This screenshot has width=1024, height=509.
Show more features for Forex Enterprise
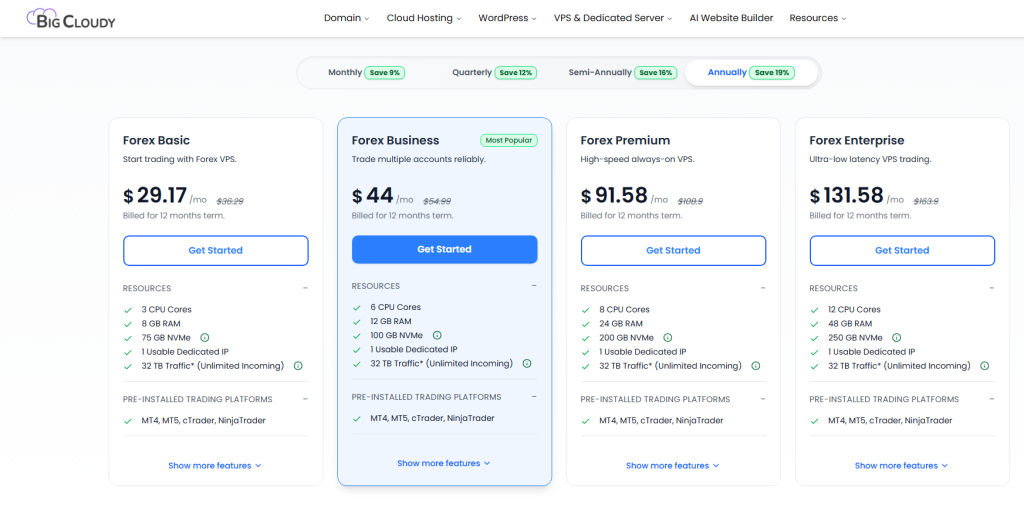click(901, 466)
